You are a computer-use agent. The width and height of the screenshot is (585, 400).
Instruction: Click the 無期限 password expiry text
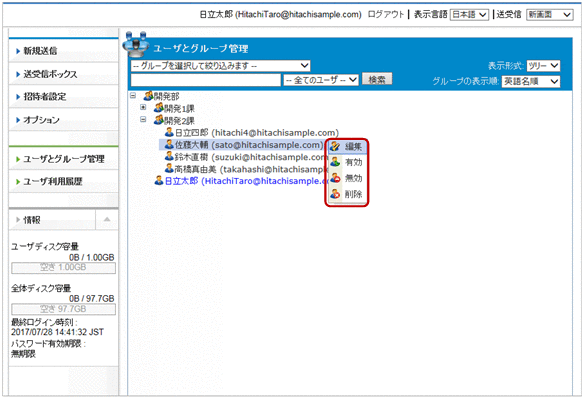coord(23,354)
